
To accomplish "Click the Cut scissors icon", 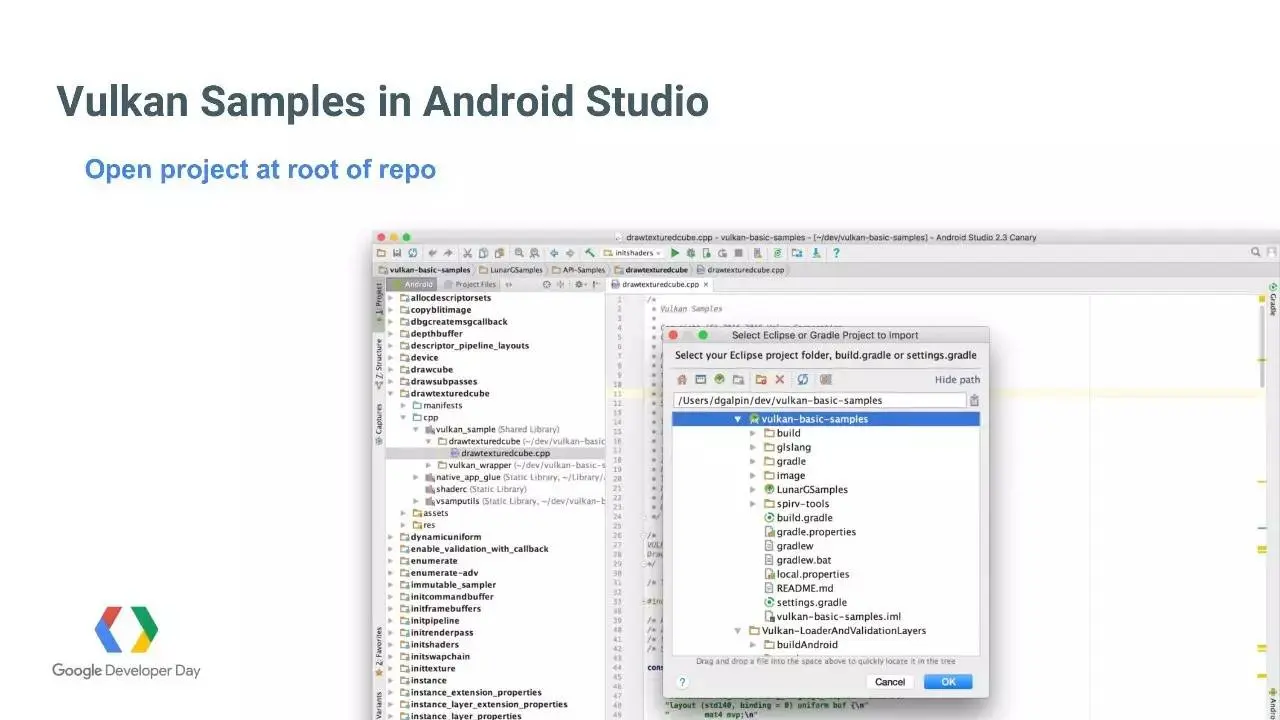I will (x=468, y=253).
